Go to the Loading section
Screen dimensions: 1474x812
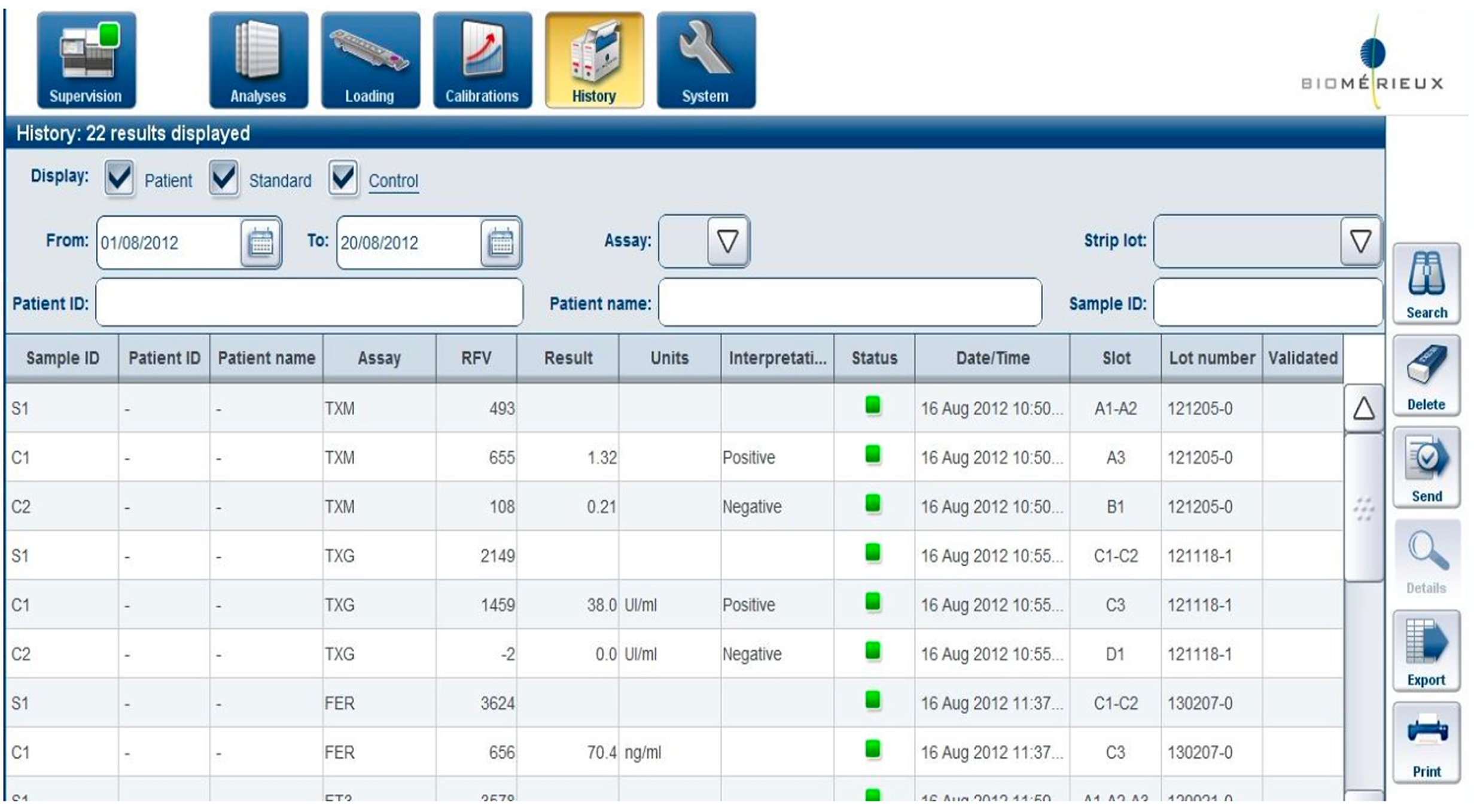tap(370, 60)
